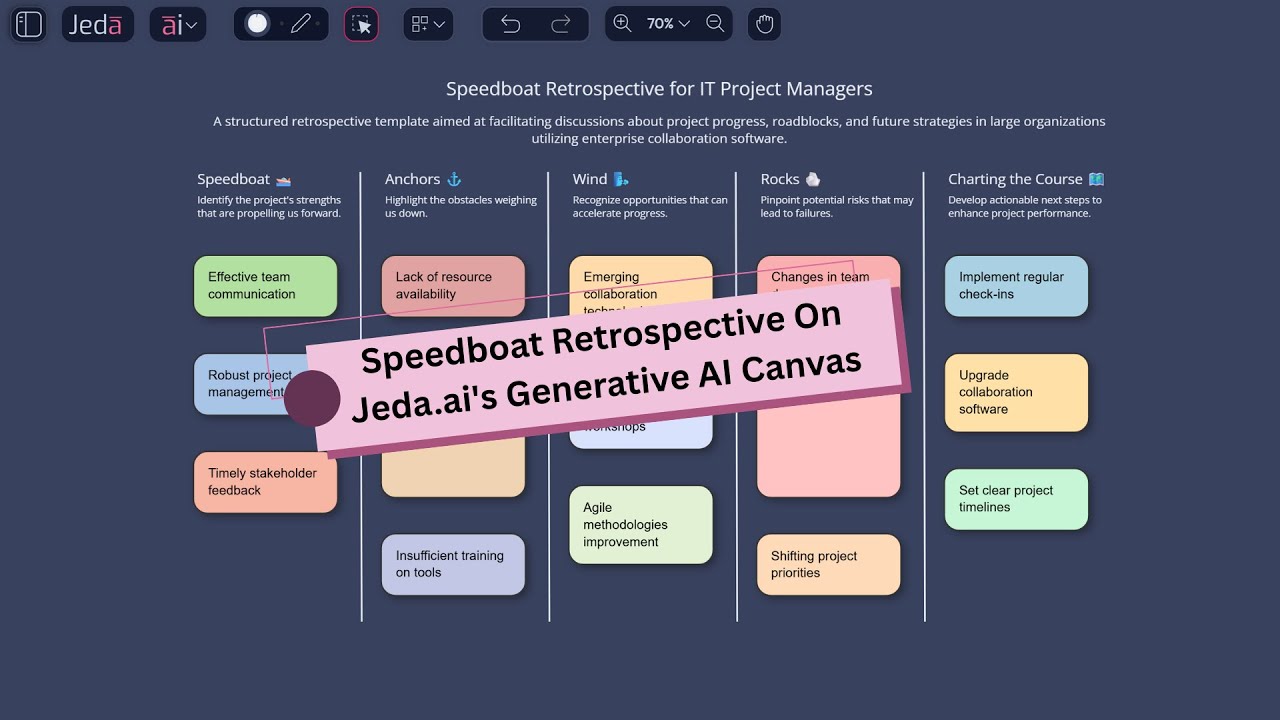Click Pinpoint potential risks description
Image resolution: width=1280 pixels, height=720 pixels.
pyautogui.click(x=837, y=207)
